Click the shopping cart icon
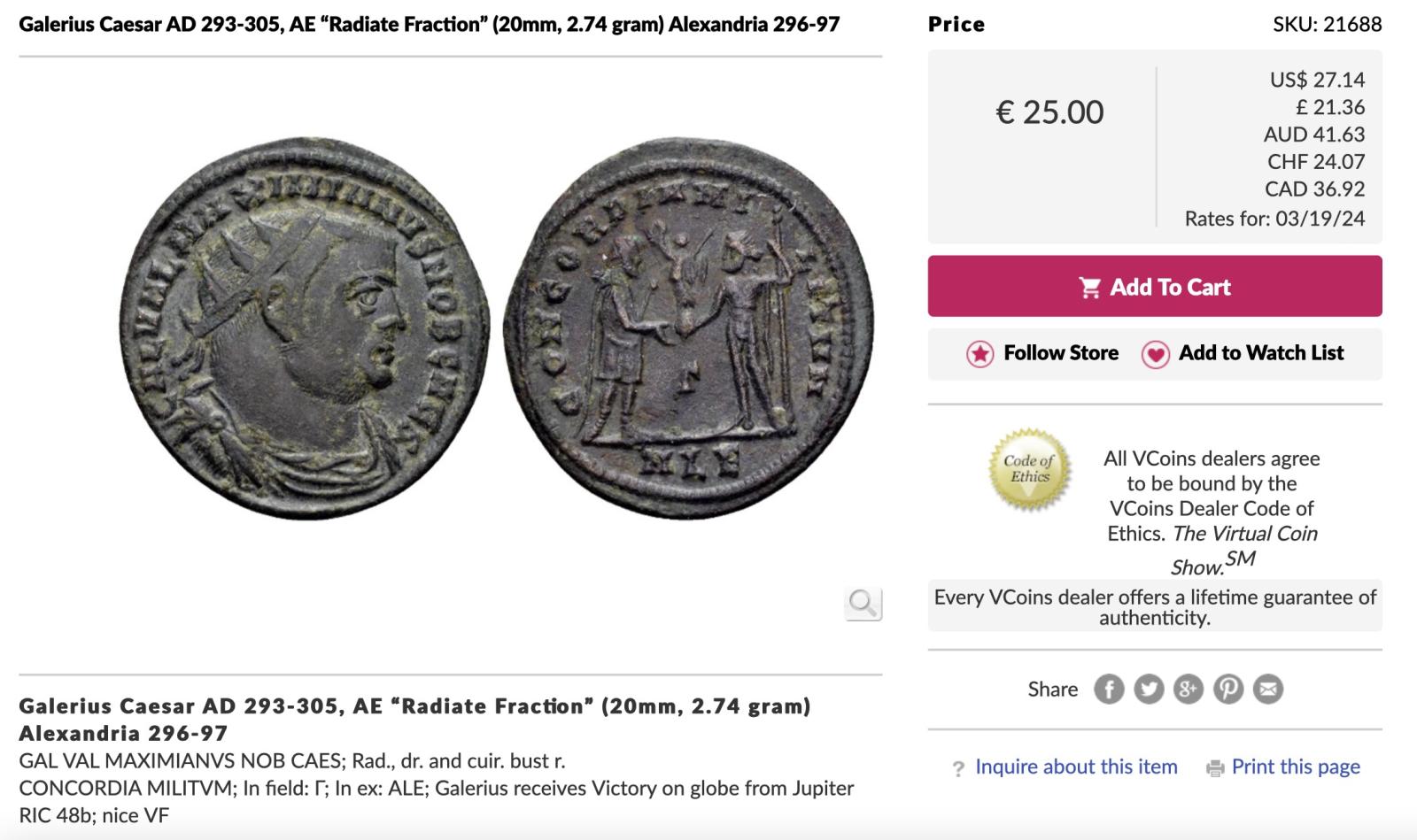The image size is (1417, 840). tap(1089, 287)
